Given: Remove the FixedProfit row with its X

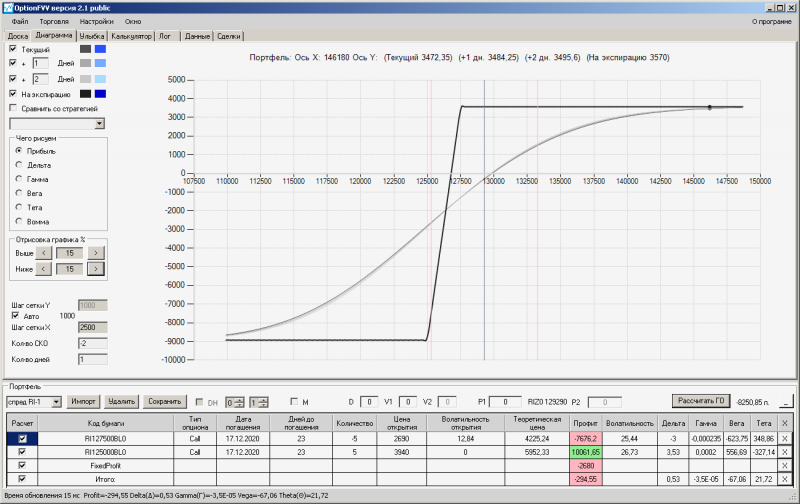Looking at the screenshot, I should point(785,466).
